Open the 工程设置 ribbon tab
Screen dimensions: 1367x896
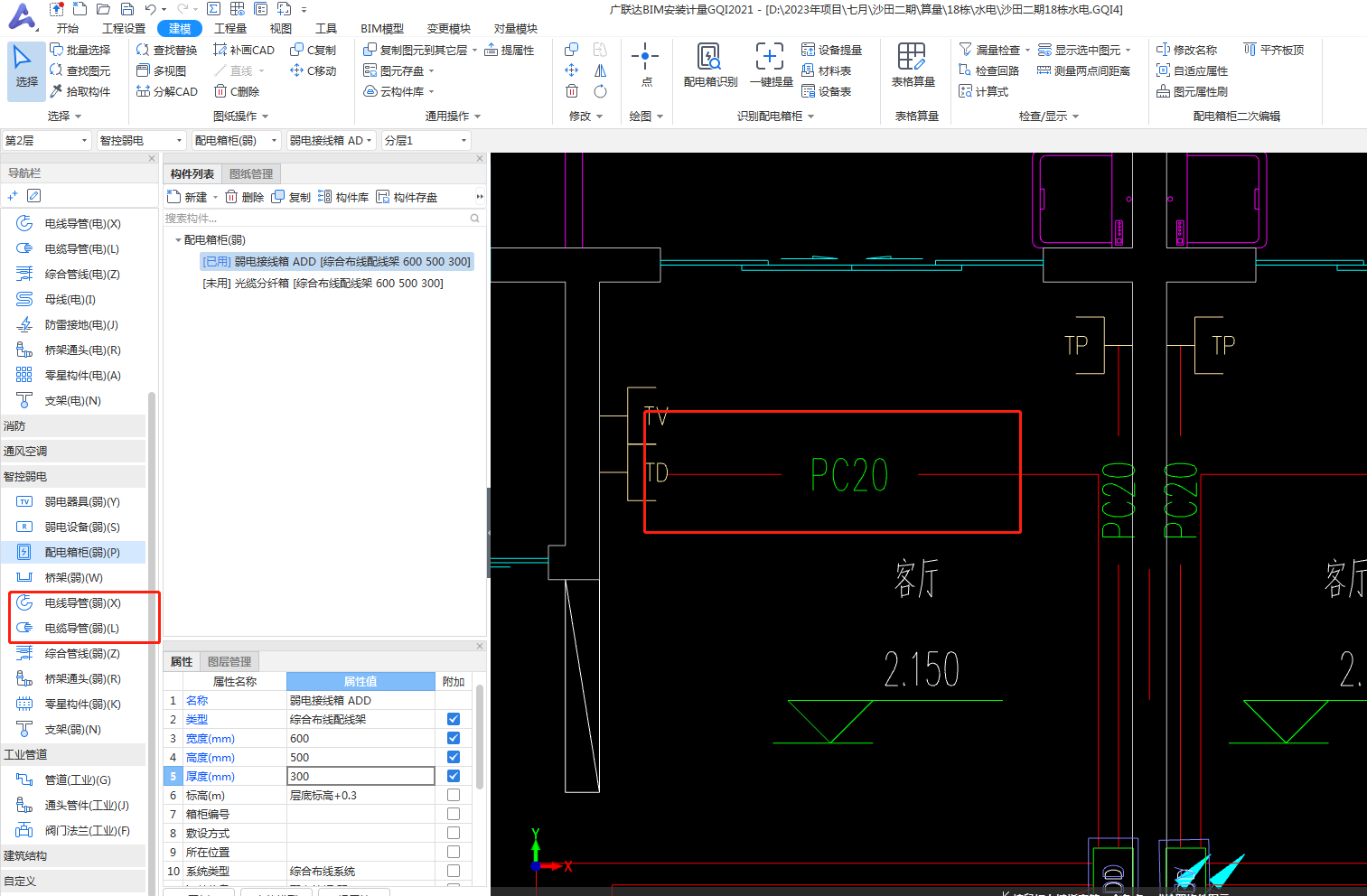[x=124, y=29]
